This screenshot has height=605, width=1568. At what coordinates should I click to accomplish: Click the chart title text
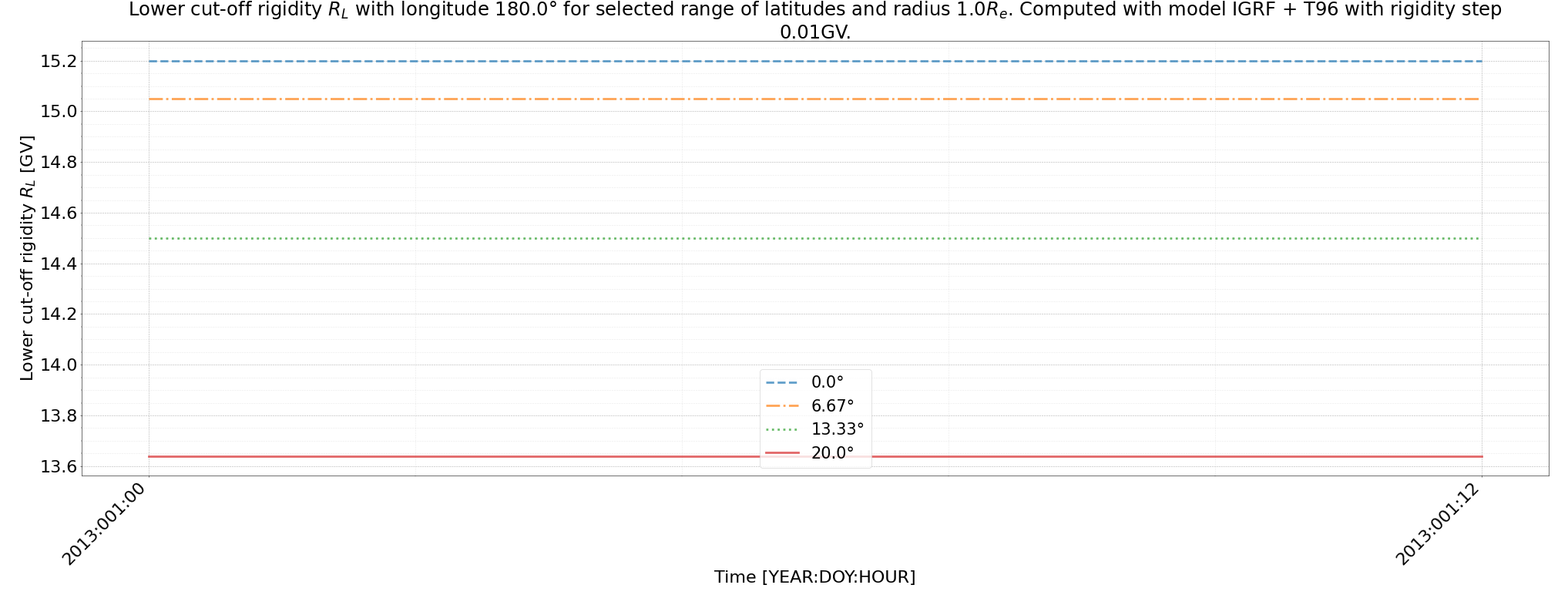[x=815, y=21]
